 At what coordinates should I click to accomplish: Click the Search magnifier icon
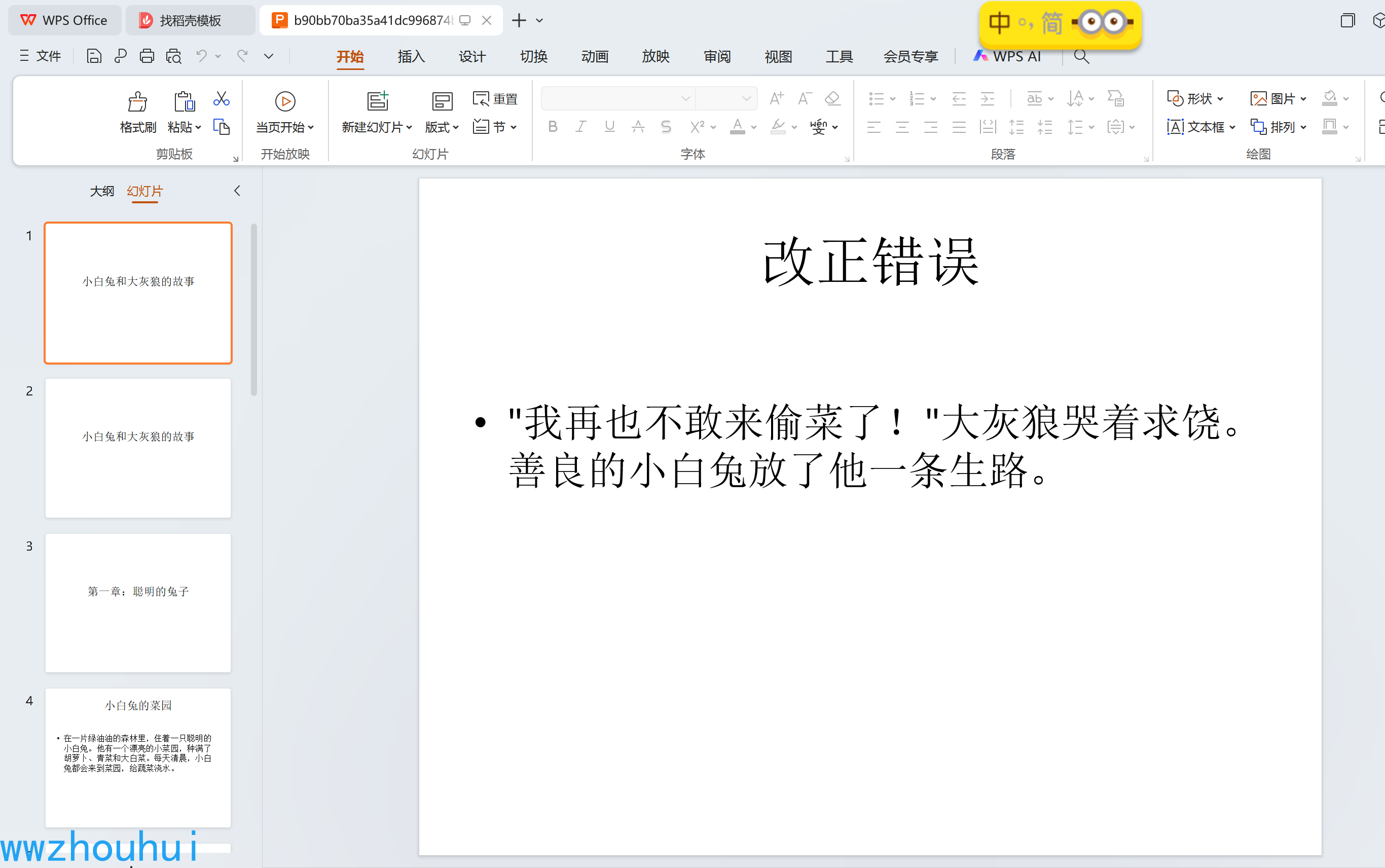click(x=1081, y=56)
